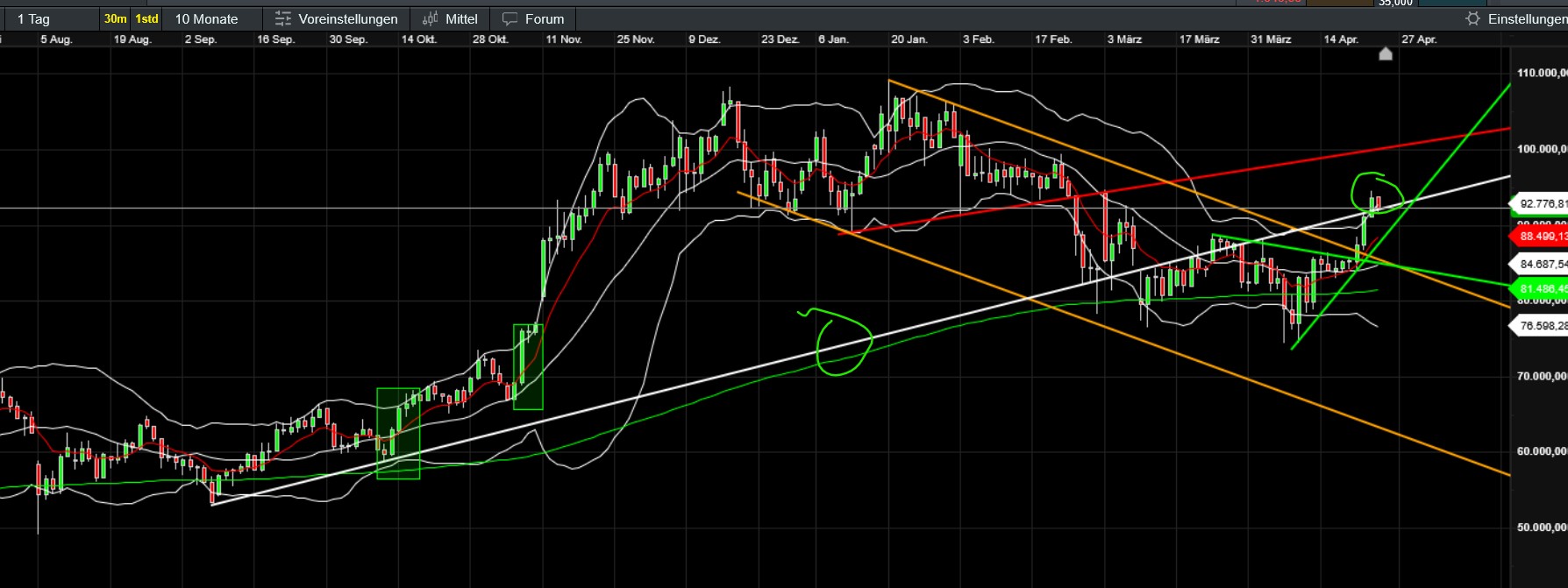Select the red rising trend line
Screen dimensions: 1568x588
[x=1175, y=181]
